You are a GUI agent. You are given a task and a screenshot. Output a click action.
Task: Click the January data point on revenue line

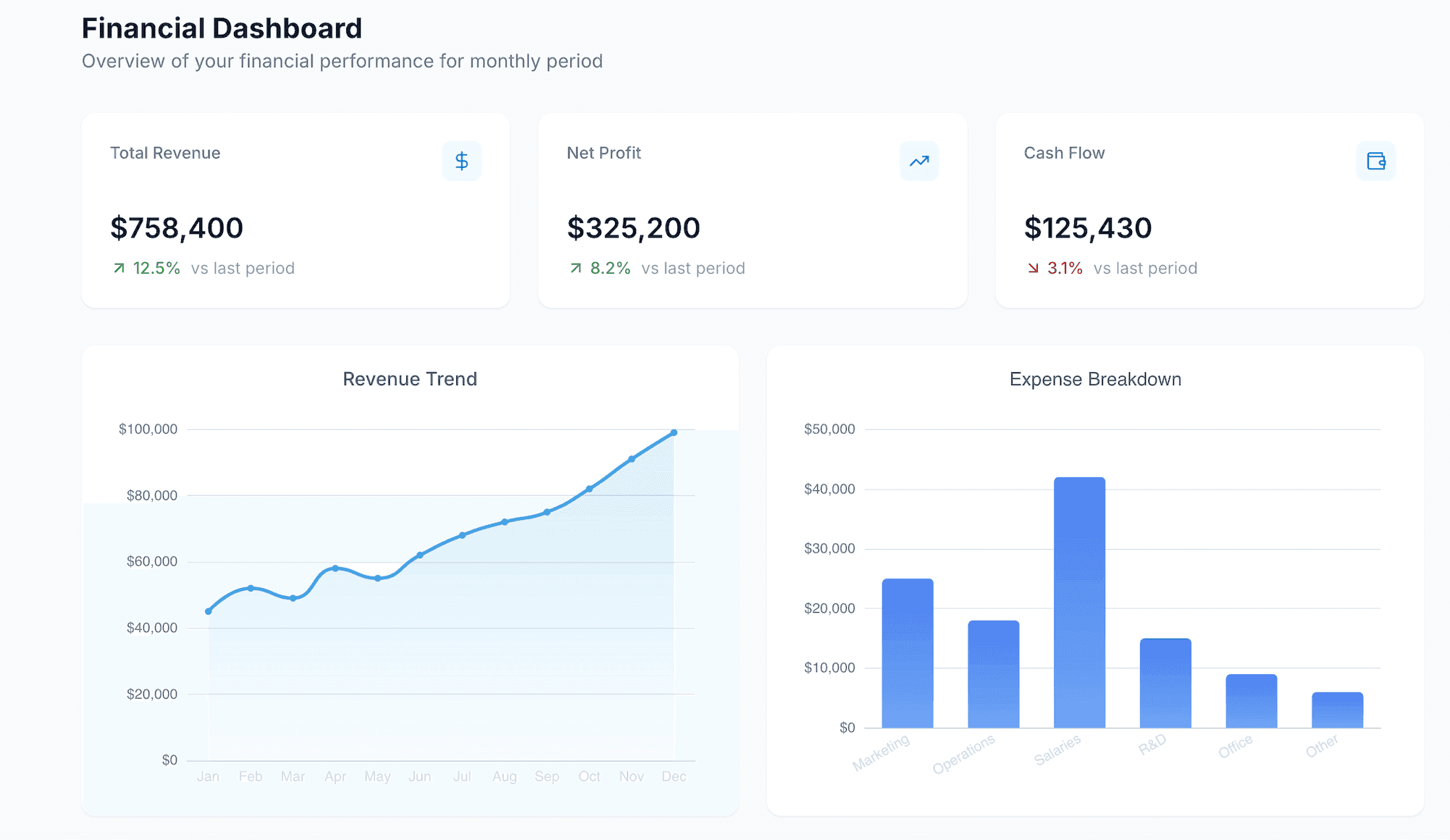click(209, 611)
